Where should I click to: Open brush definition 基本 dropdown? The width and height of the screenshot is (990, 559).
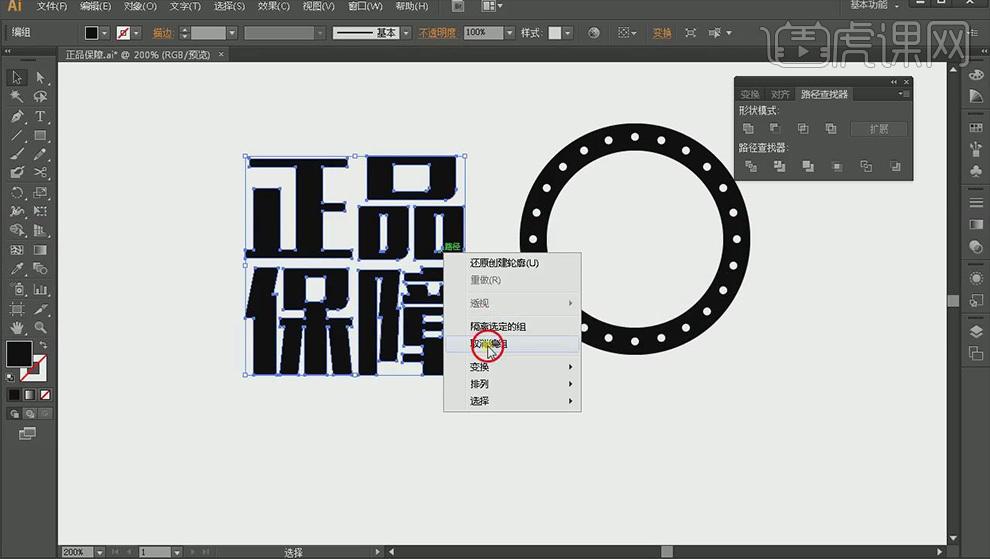(x=405, y=33)
